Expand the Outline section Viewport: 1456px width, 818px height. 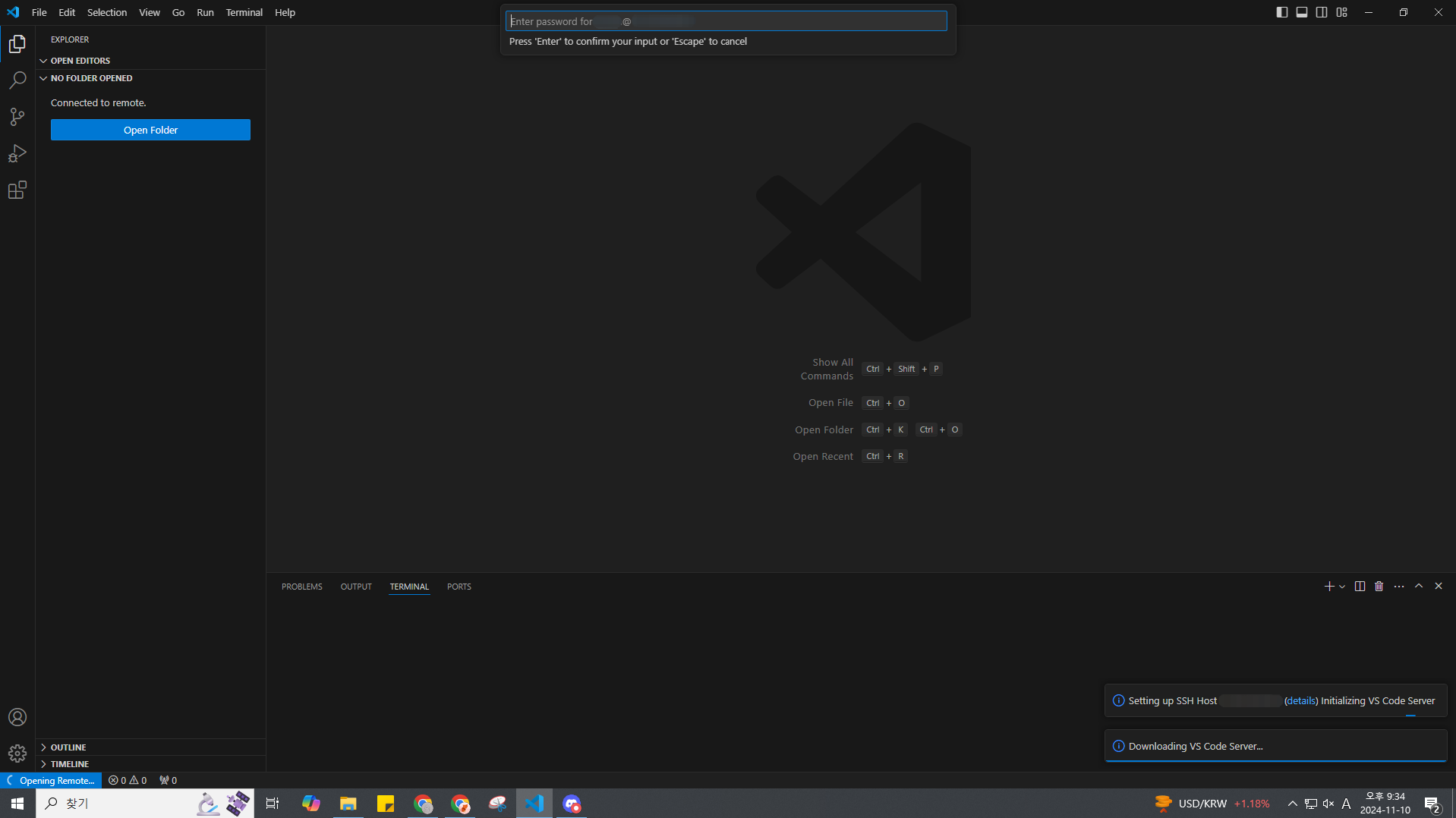[x=150, y=747]
